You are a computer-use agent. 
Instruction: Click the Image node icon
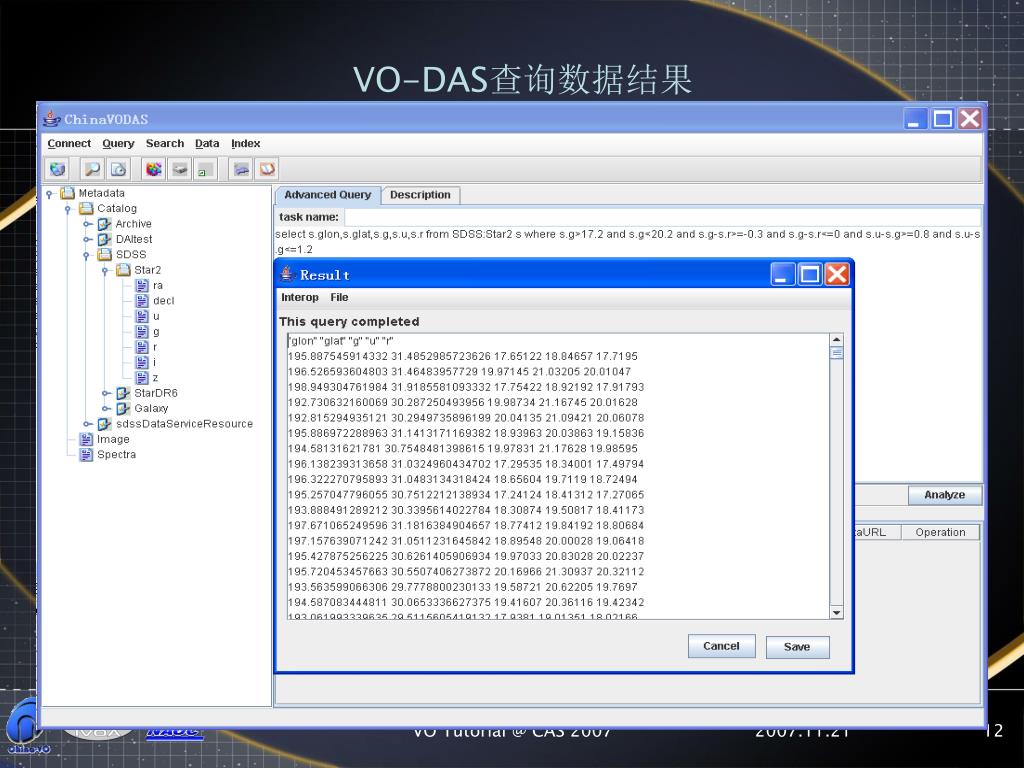click(86, 439)
